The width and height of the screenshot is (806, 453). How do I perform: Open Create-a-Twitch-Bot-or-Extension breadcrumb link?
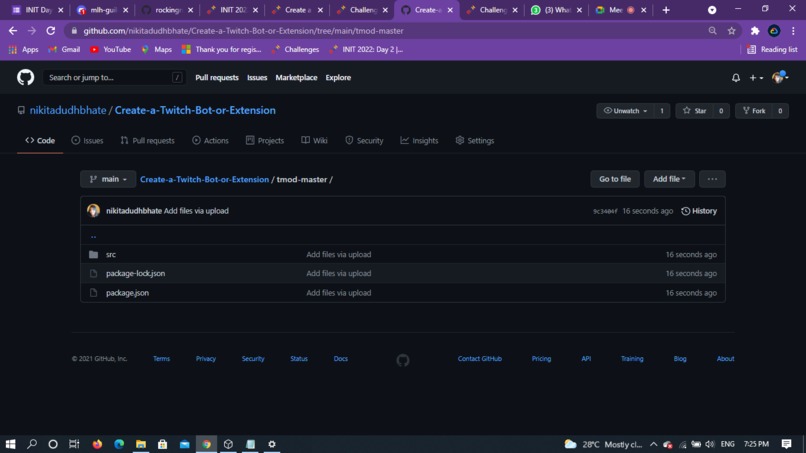point(205,179)
